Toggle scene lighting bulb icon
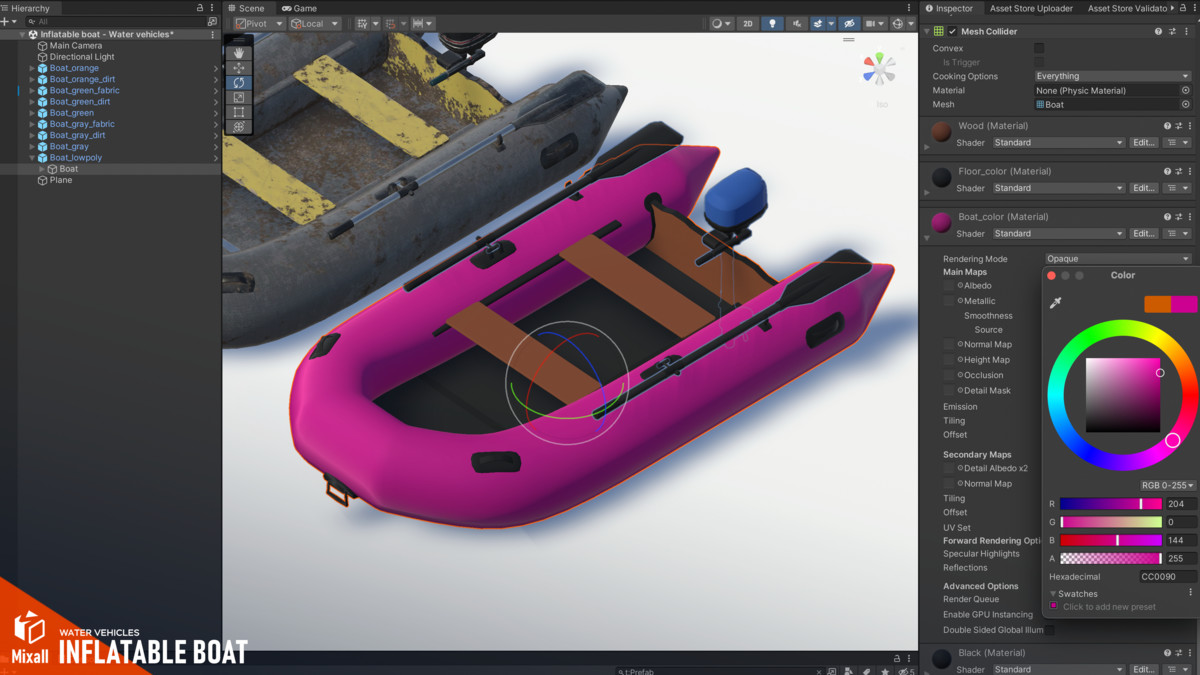 point(772,23)
